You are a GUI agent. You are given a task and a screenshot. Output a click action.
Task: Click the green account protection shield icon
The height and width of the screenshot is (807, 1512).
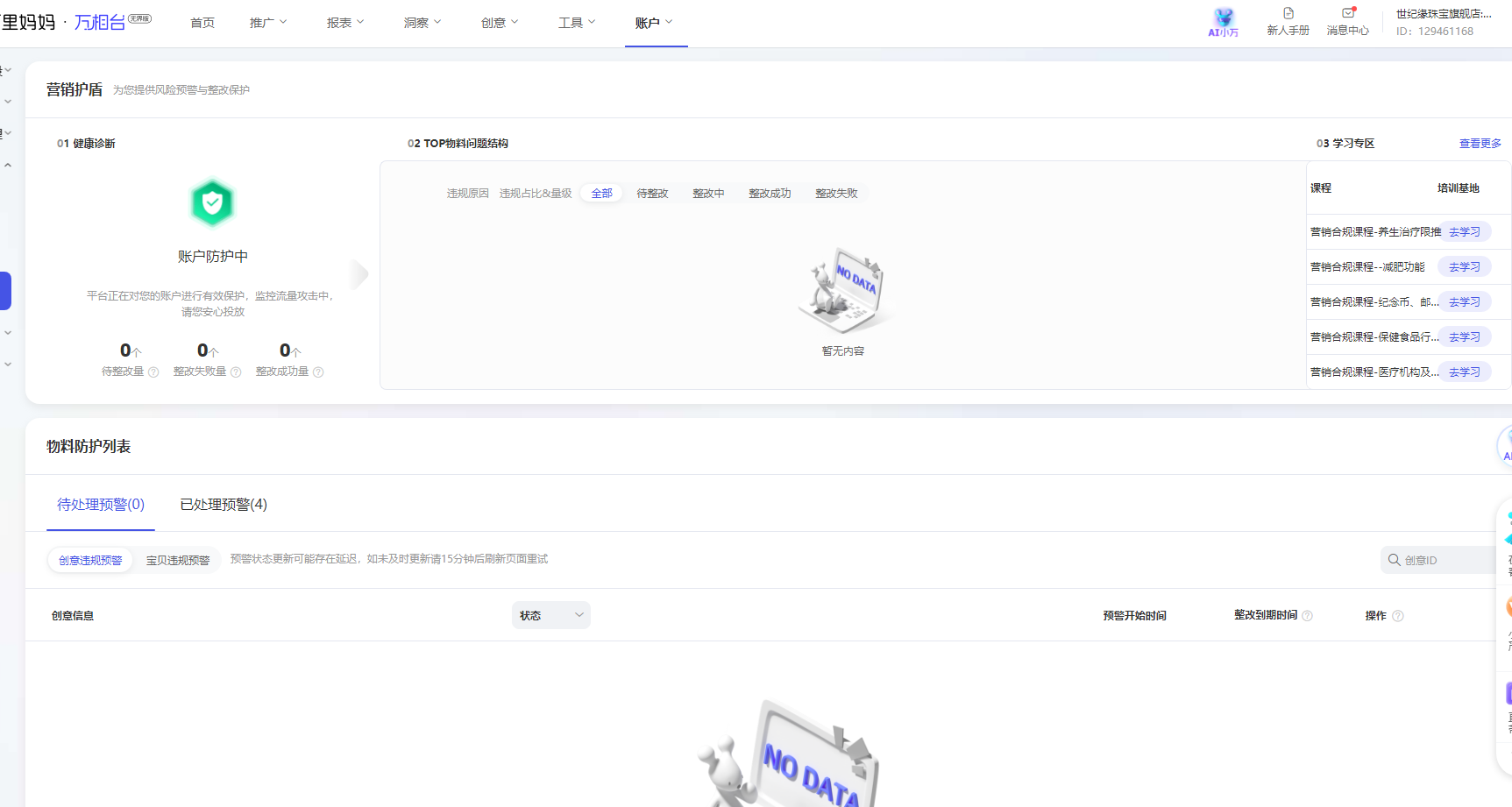(x=212, y=203)
